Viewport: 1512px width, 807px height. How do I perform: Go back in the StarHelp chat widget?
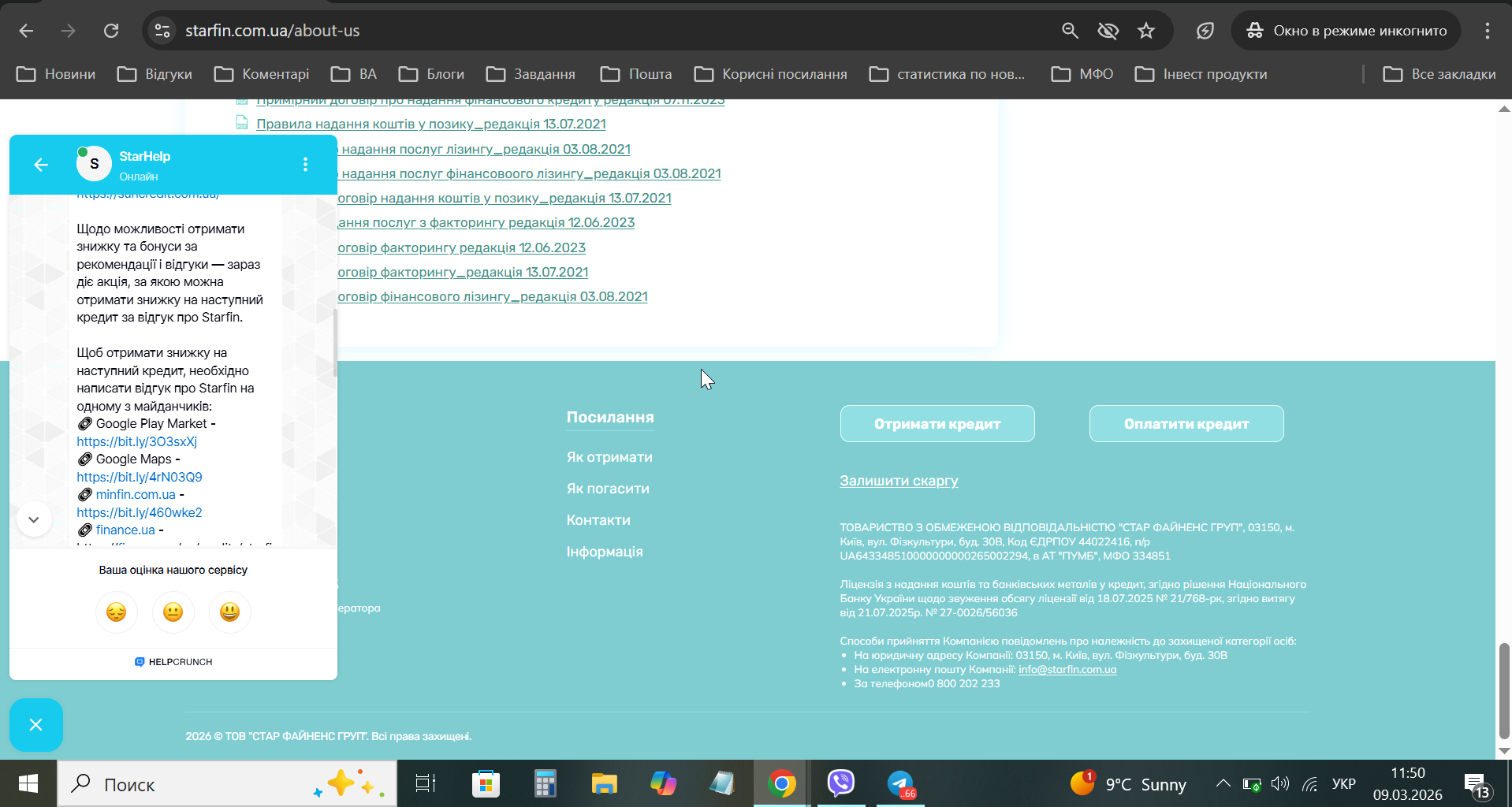41,164
